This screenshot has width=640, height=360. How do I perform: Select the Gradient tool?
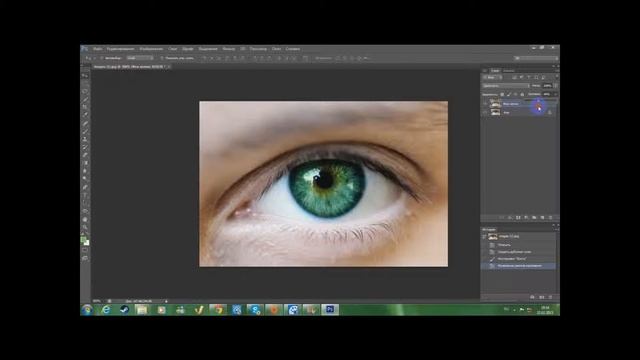85,163
